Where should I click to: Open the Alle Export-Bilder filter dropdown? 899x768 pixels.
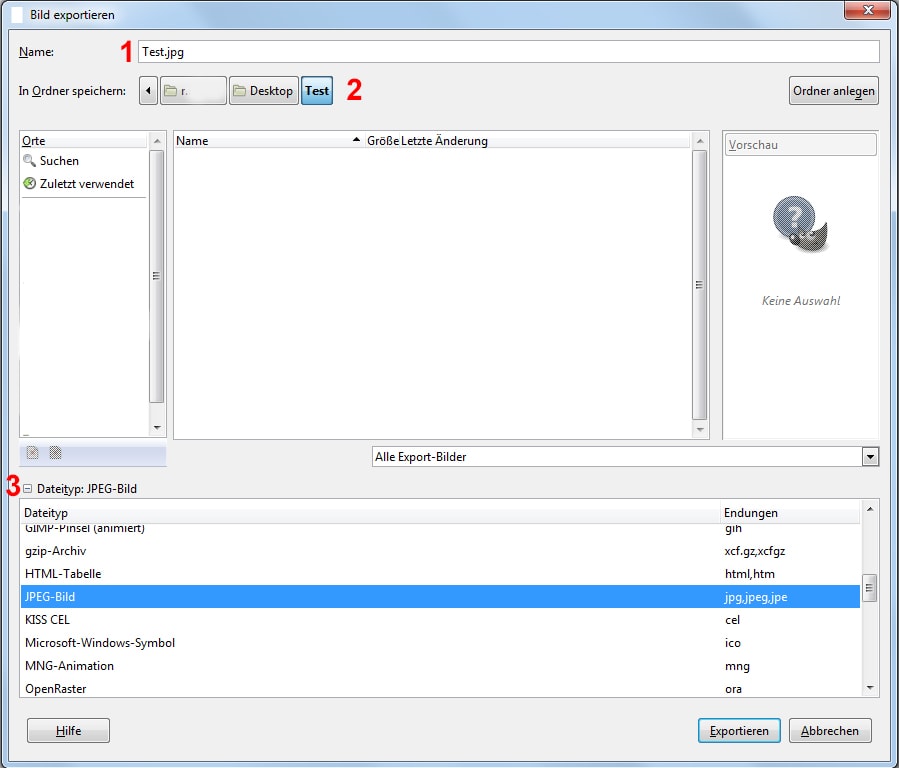click(x=624, y=457)
